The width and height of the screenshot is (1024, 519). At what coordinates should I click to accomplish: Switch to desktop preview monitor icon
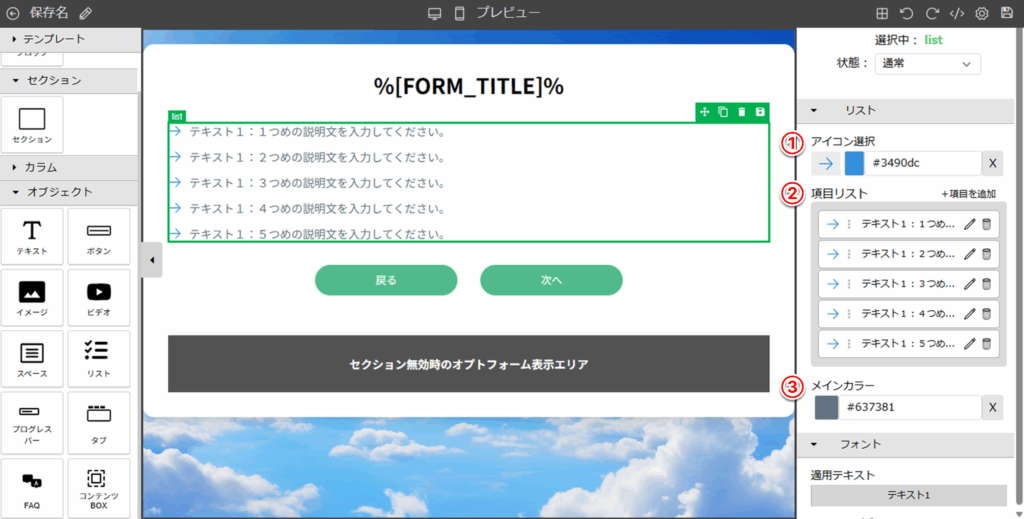coord(434,13)
